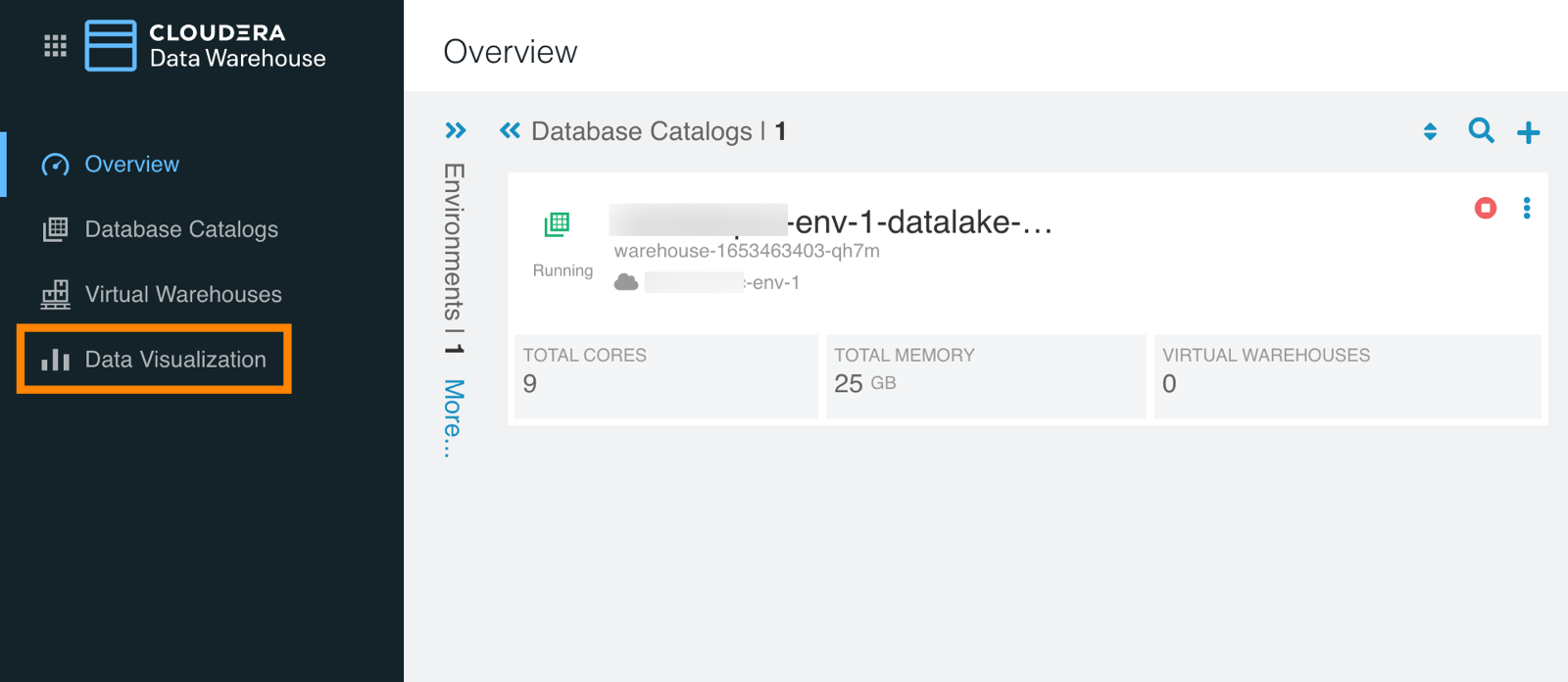
Task: Expand the Environments panel
Action: pyautogui.click(x=456, y=130)
